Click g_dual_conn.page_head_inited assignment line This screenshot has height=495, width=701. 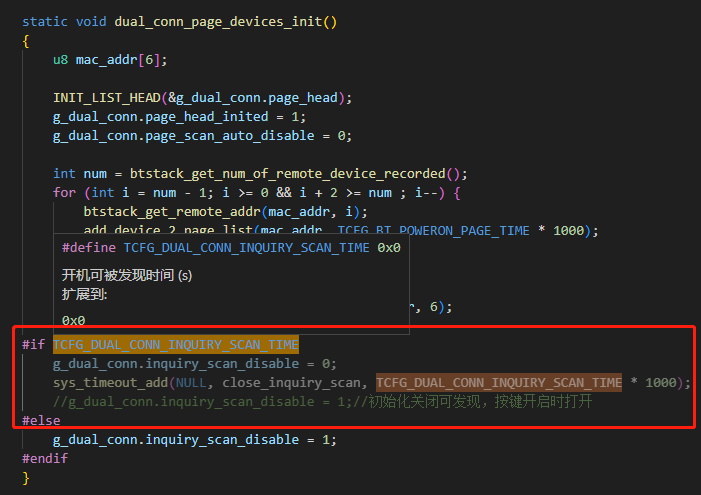(179, 117)
